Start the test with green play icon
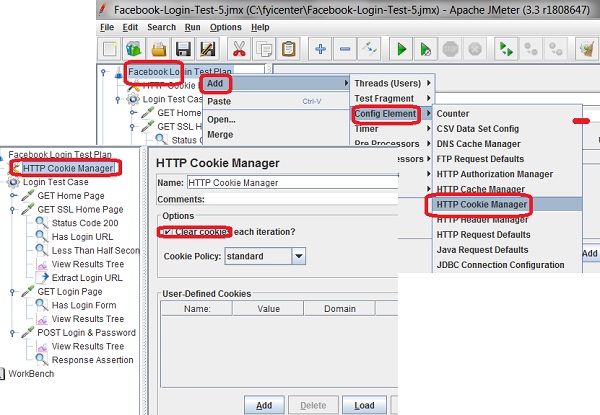 coord(401,49)
